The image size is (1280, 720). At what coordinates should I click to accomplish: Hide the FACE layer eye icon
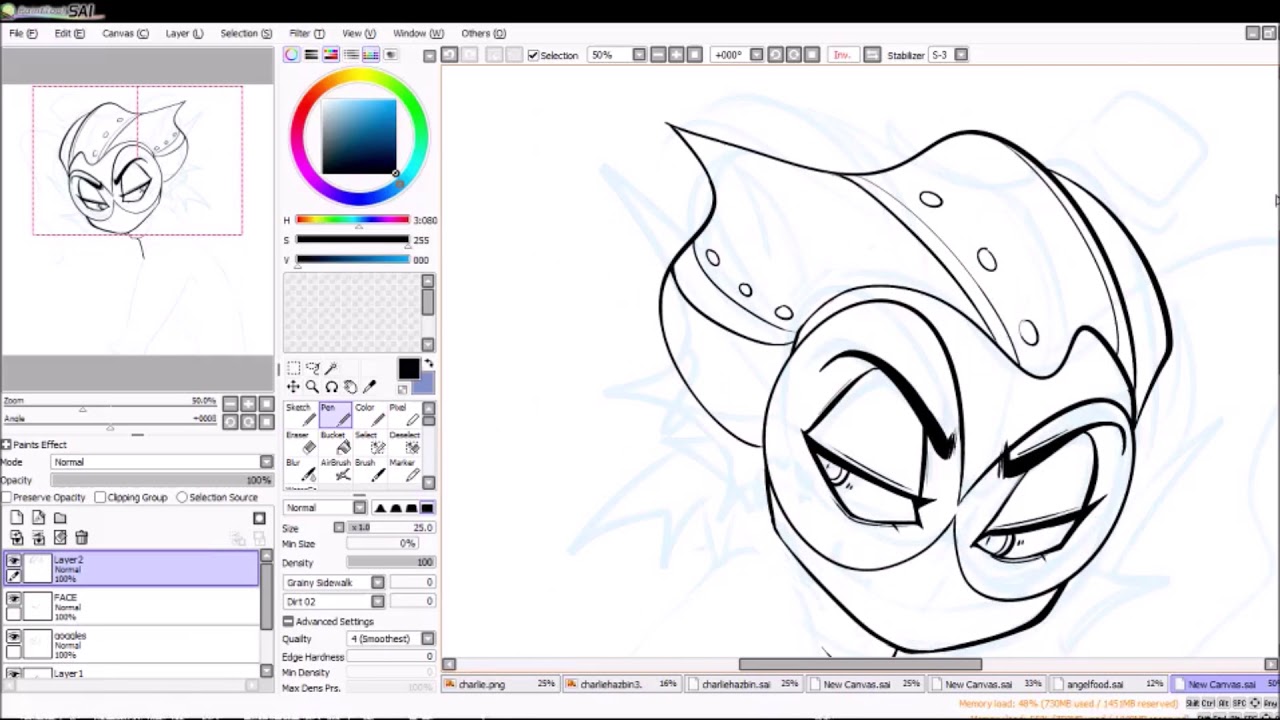click(14, 599)
